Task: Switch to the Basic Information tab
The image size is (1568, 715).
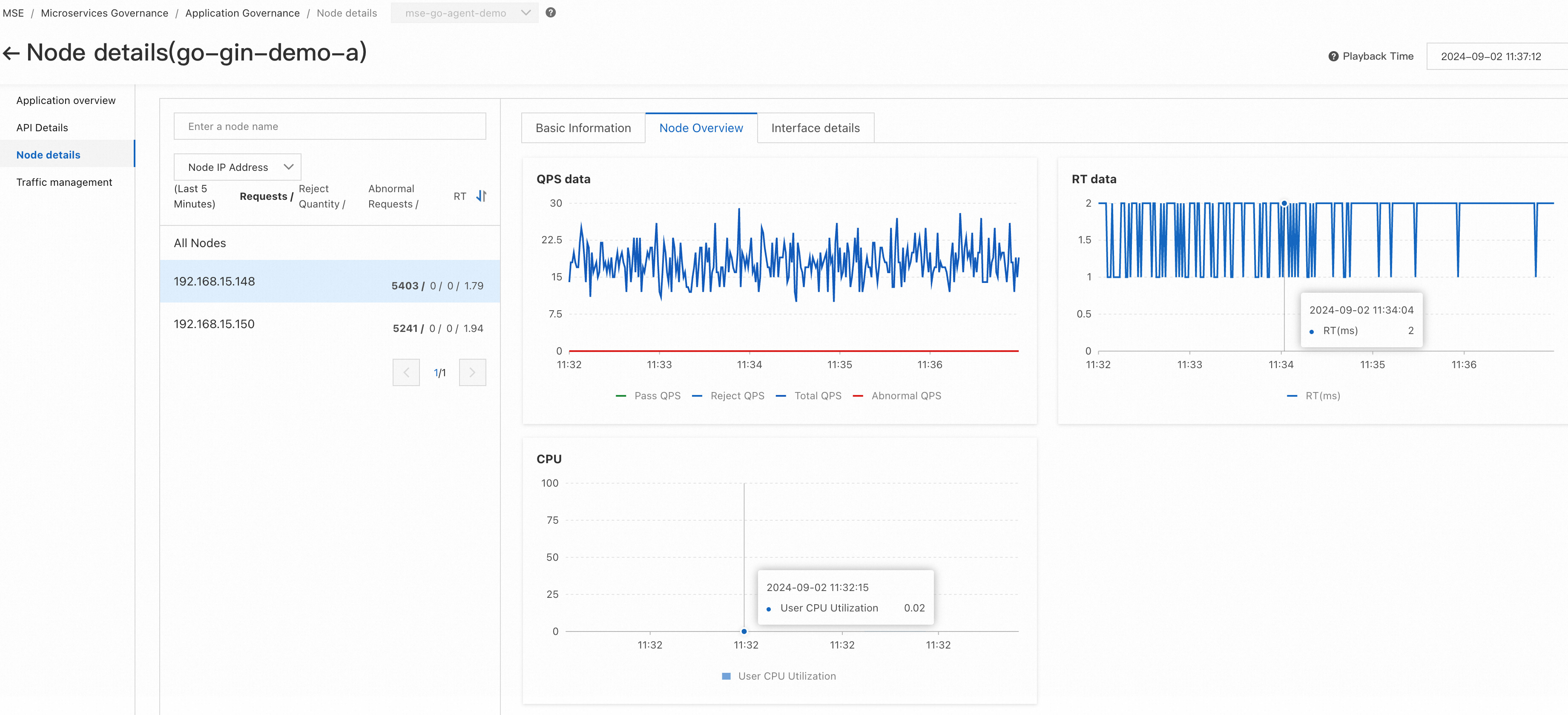Action: pos(583,128)
